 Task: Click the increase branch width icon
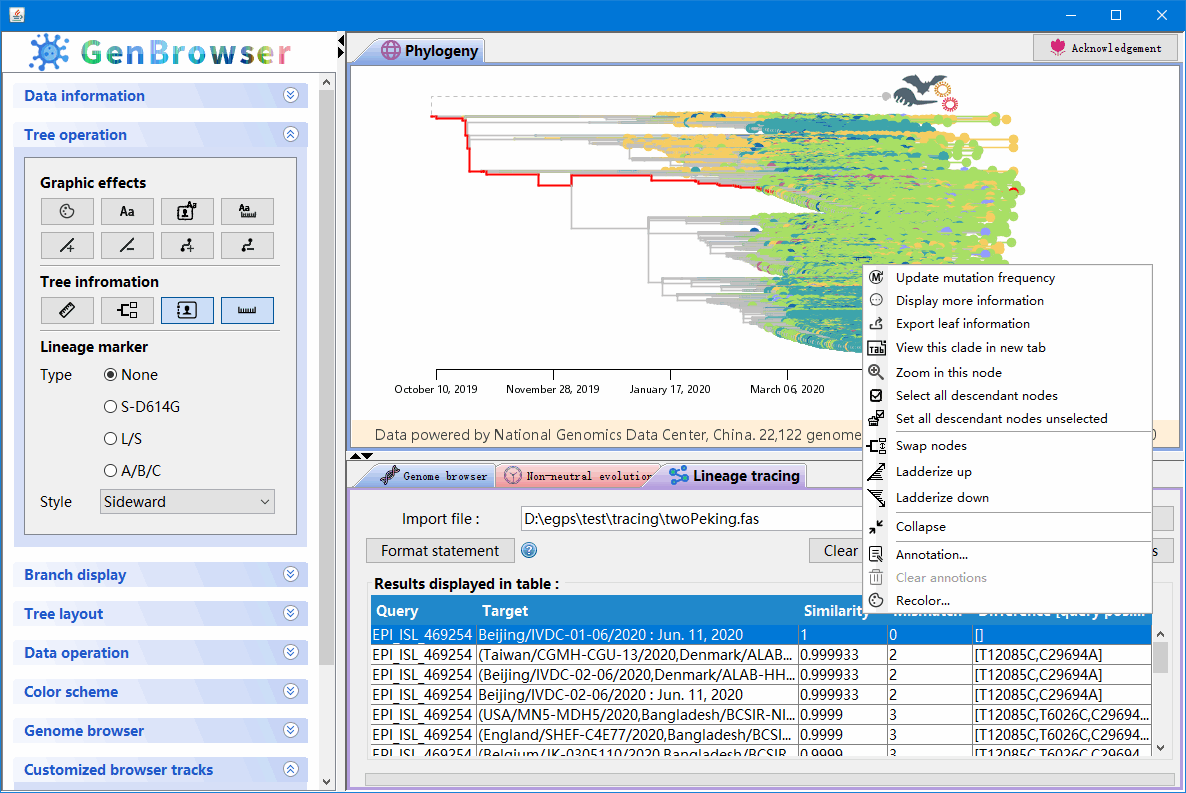(x=67, y=245)
